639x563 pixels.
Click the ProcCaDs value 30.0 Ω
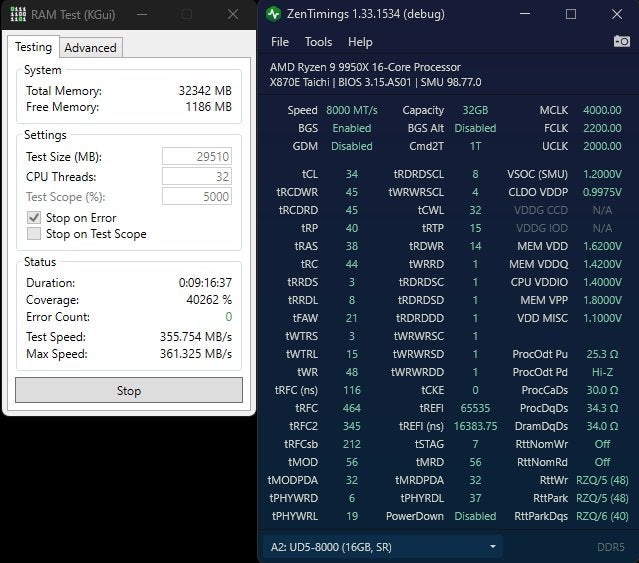click(x=602, y=390)
